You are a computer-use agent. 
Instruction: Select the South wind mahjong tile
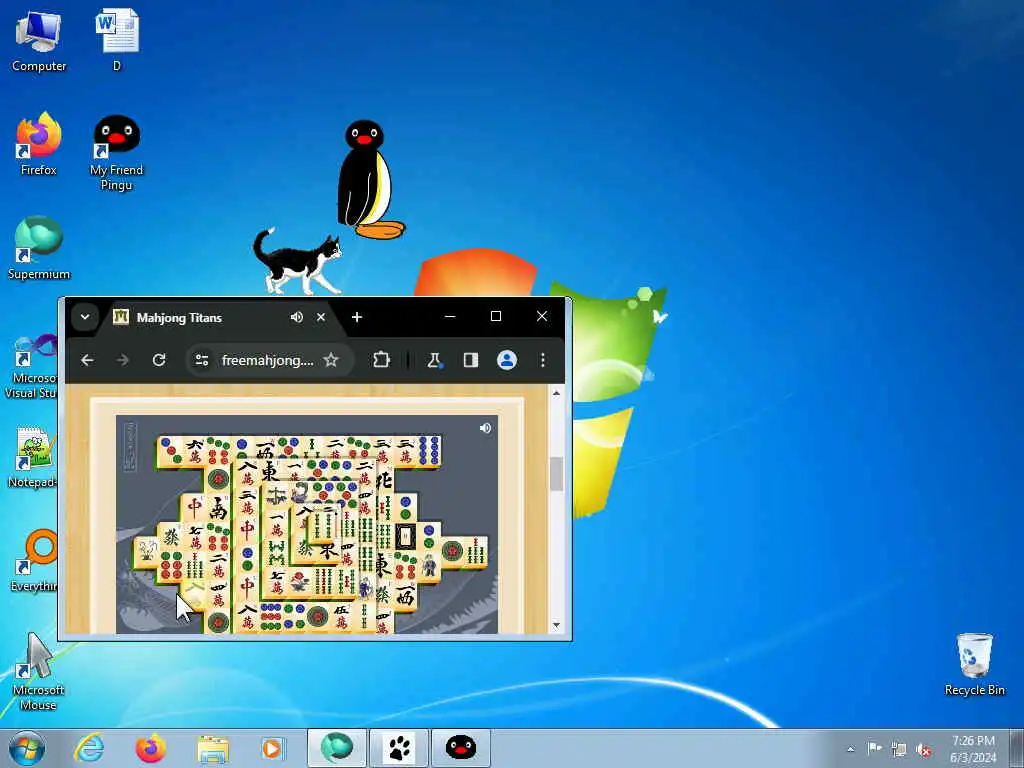coord(218,507)
